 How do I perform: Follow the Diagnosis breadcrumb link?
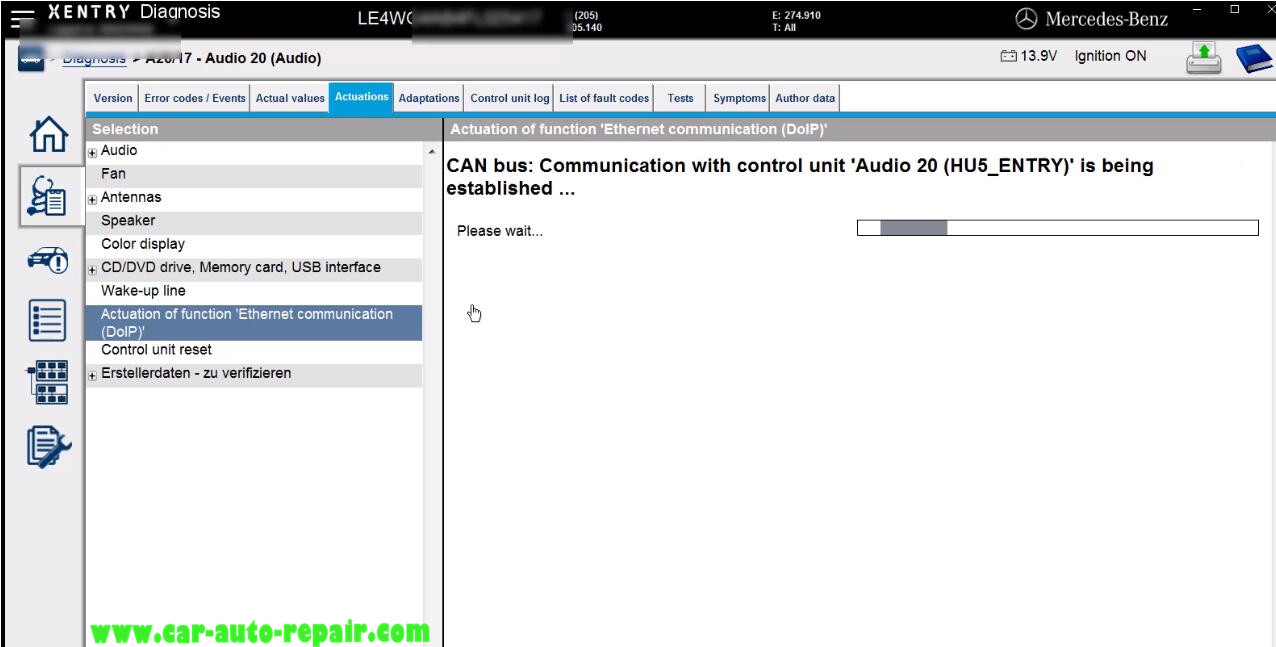coord(94,59)
